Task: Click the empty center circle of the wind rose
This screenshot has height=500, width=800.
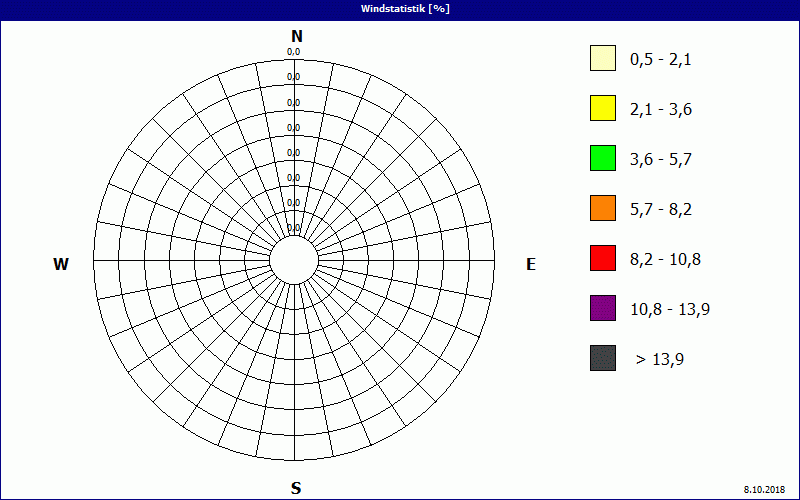Action: [294, 260]
